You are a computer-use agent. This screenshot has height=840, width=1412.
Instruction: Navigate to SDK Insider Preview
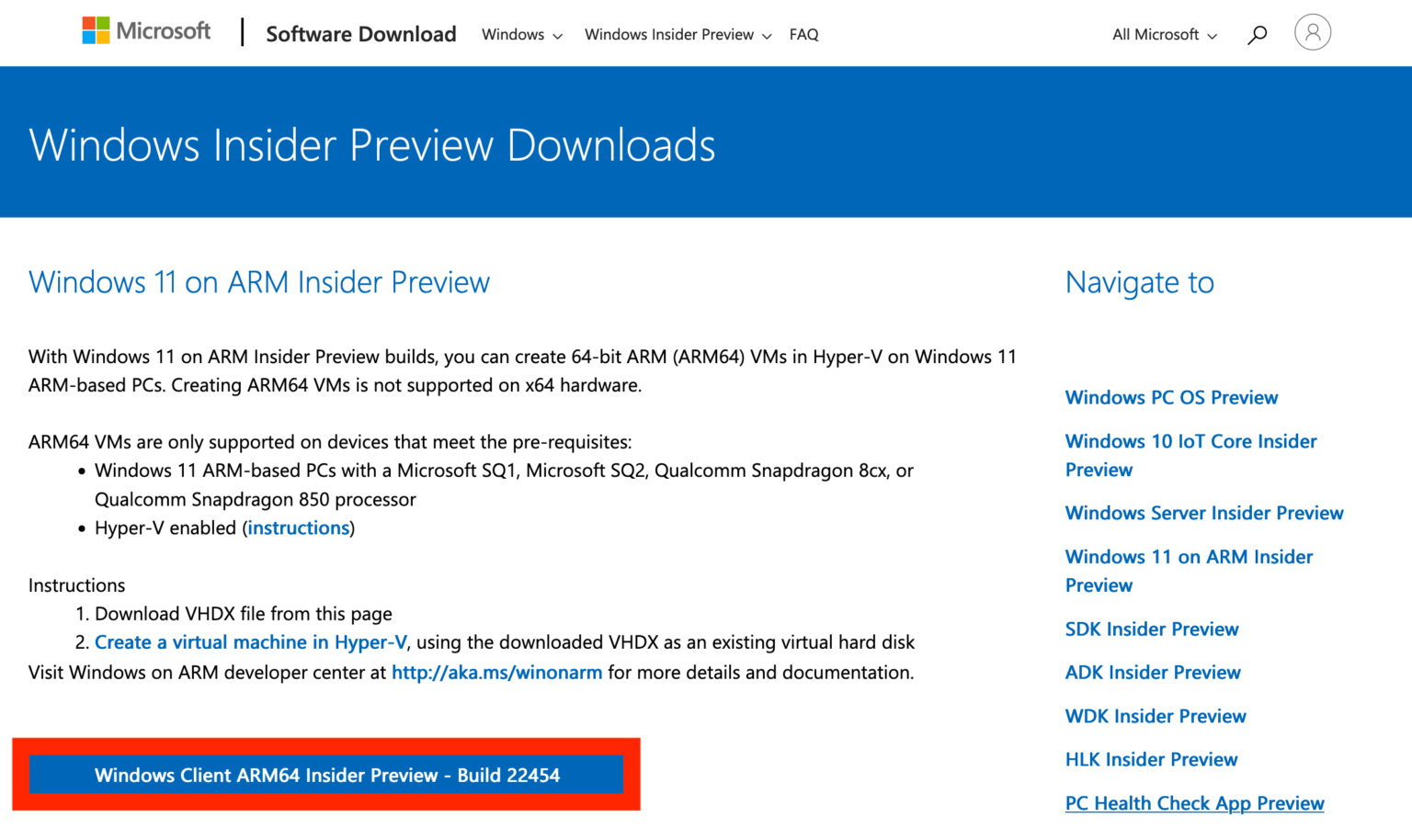tap(1152, 629)
